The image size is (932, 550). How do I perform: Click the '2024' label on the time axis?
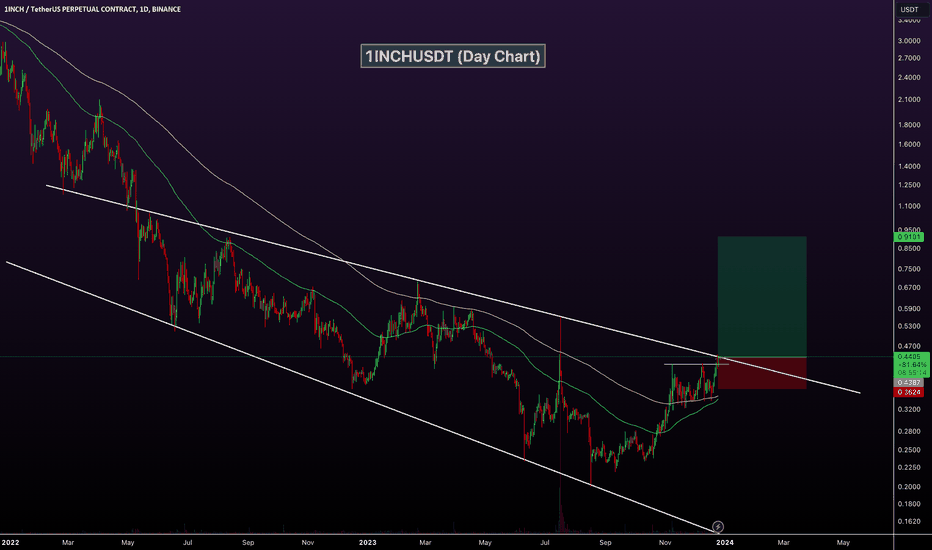725,542
